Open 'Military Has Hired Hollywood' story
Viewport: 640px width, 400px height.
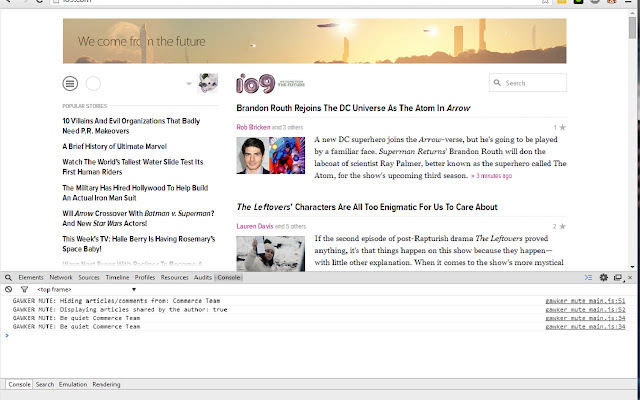pyautogui.click(x=135, y=193)
